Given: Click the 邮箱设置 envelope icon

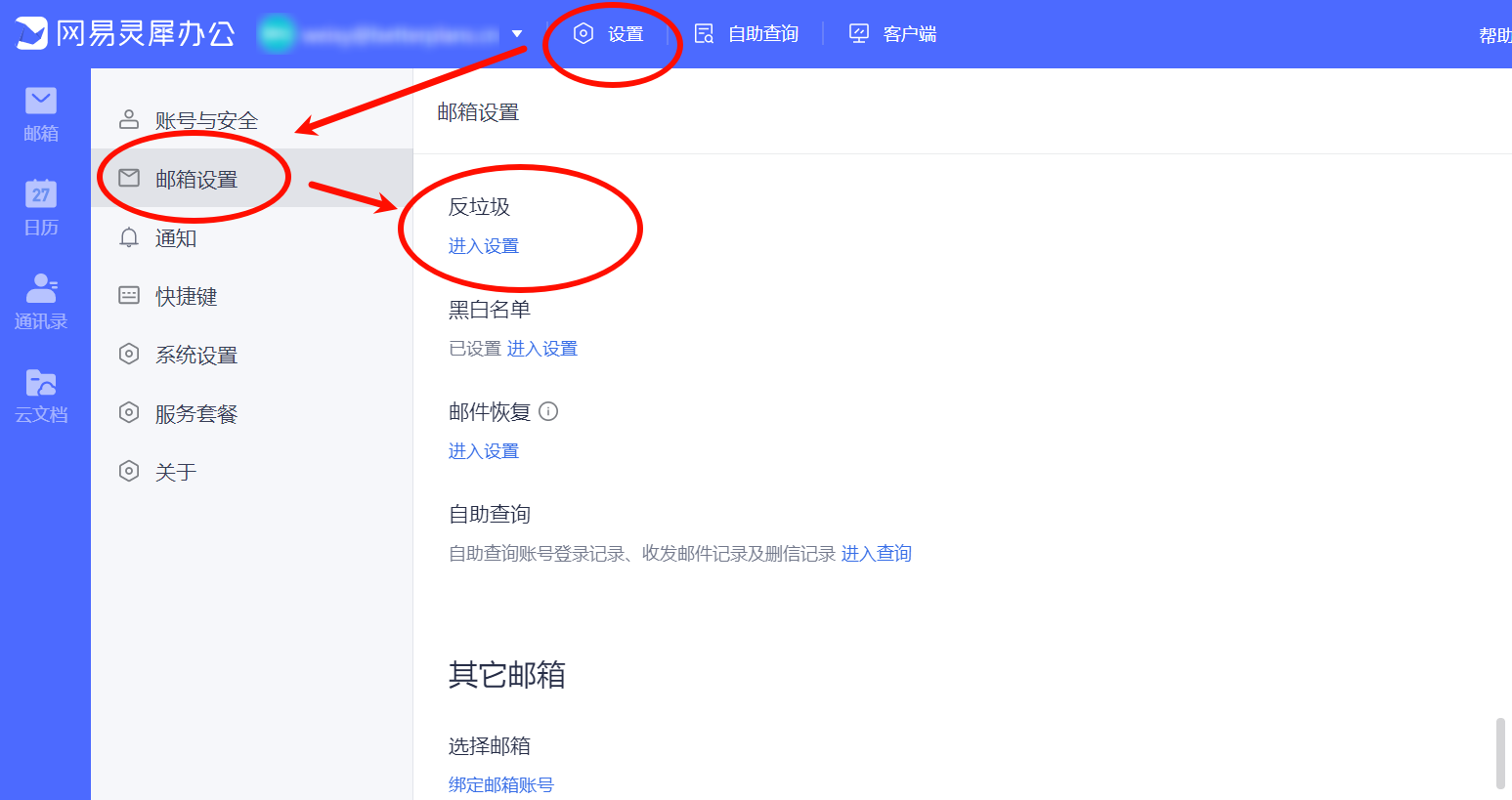Looking at the screenshot, I should coord(129,178).
